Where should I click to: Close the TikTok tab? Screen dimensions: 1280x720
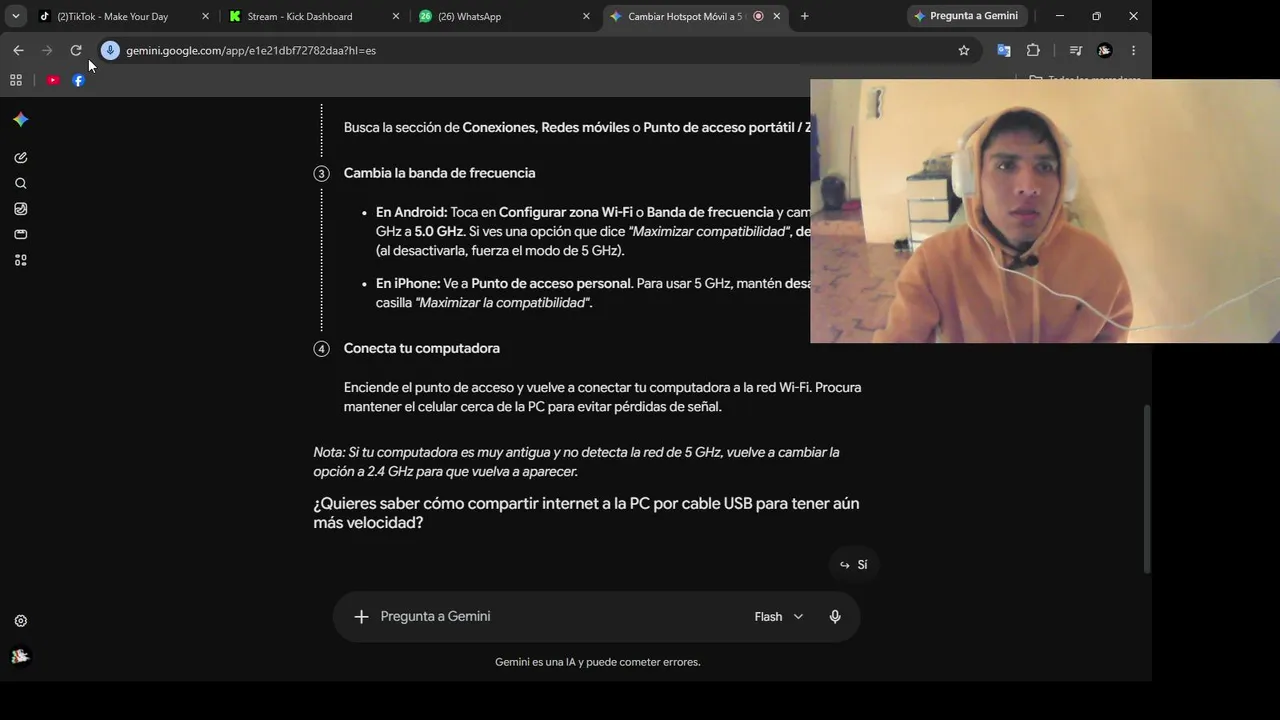pos(205,16)
